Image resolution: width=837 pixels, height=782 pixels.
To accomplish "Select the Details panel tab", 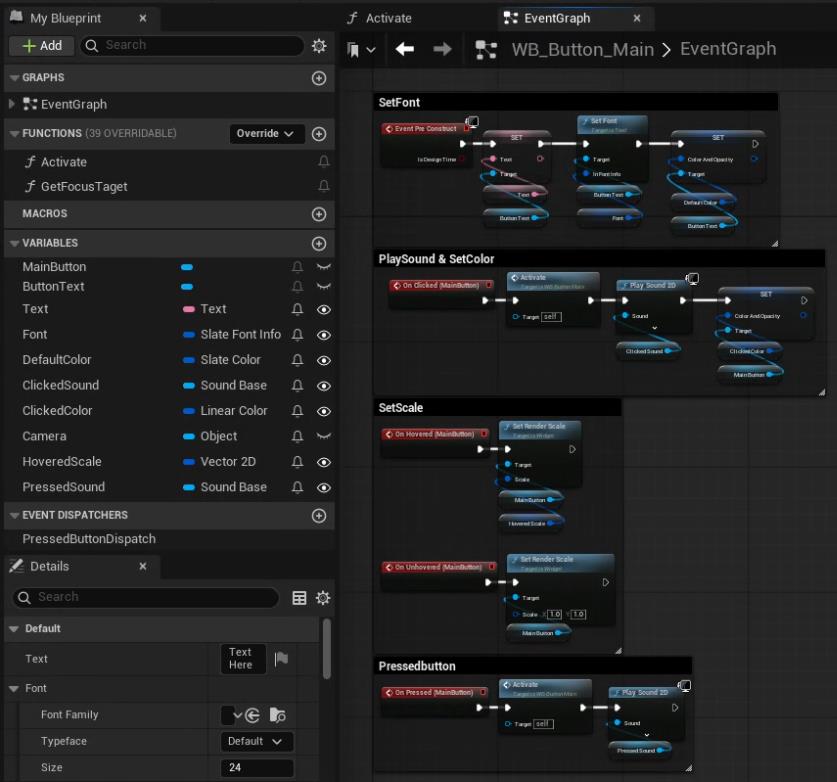I will point(50,566).
